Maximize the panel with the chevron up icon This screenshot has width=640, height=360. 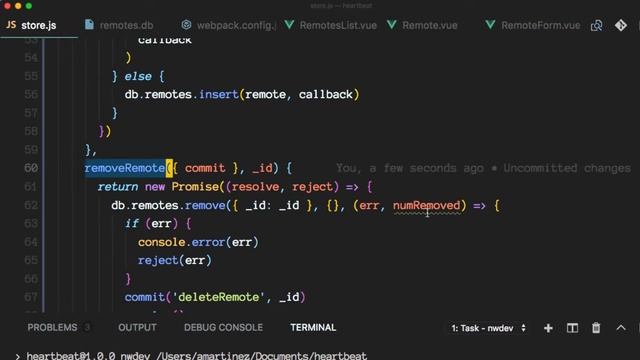click(621, 328)
